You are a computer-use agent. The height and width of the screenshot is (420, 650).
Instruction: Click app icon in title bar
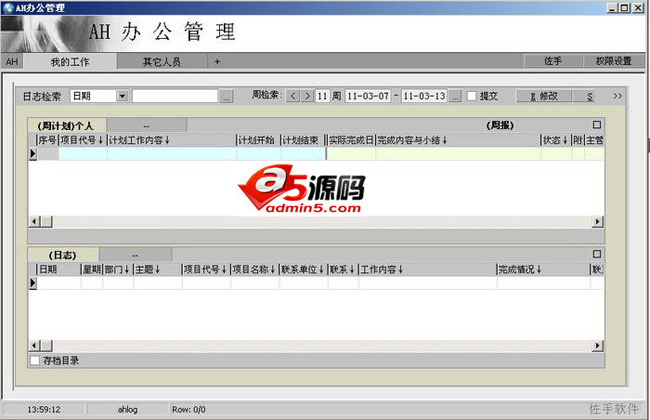(8, 8)
